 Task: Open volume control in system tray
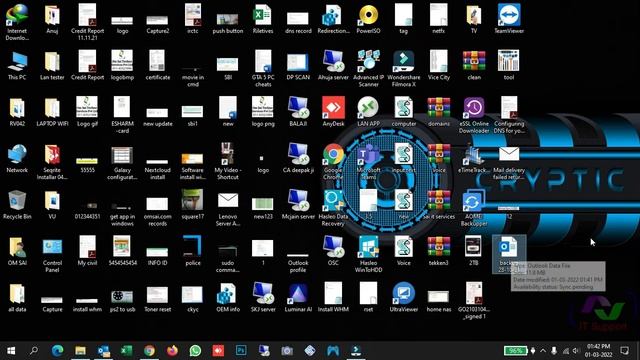[576, 350]
